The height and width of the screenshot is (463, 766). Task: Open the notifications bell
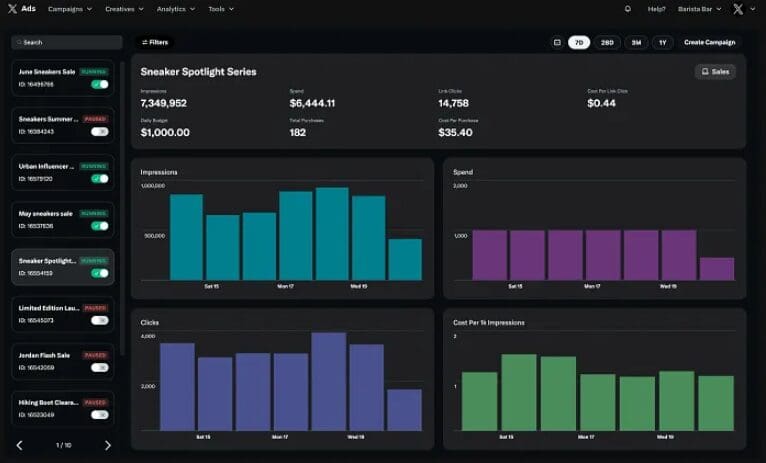pyautogui.click(x=628, y=9)
